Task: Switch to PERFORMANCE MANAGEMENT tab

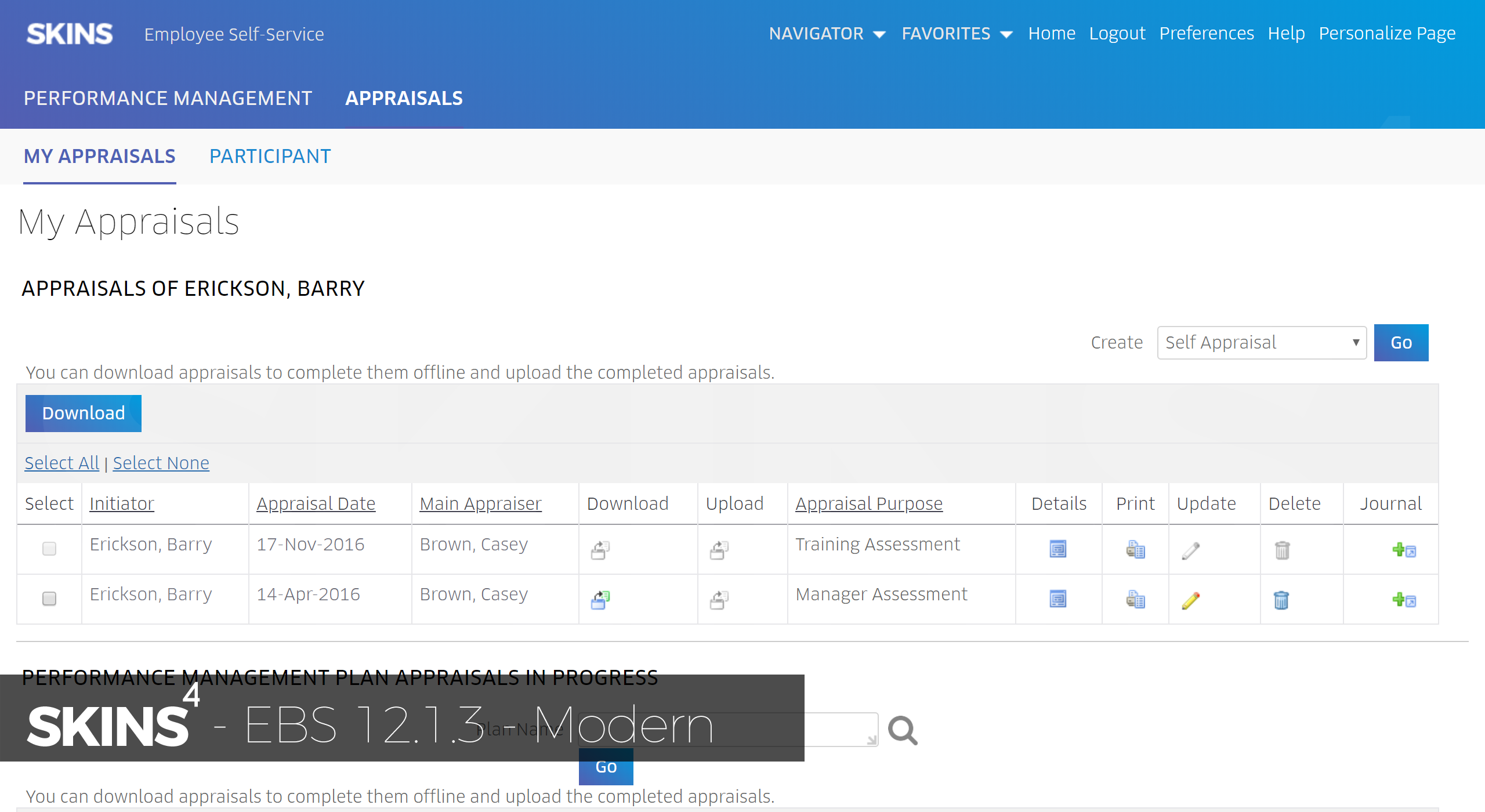Action: tap(168, 98)
